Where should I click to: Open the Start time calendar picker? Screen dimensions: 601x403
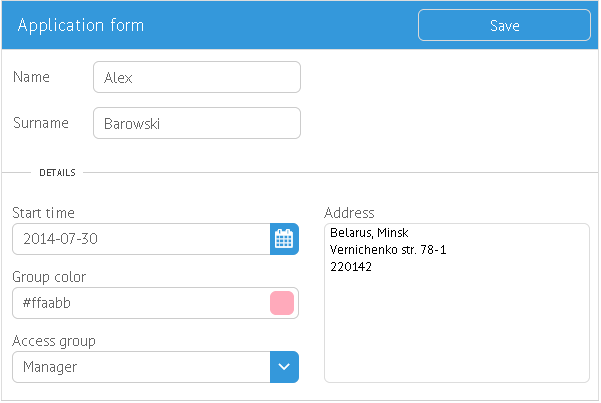(x=284, y=239)
